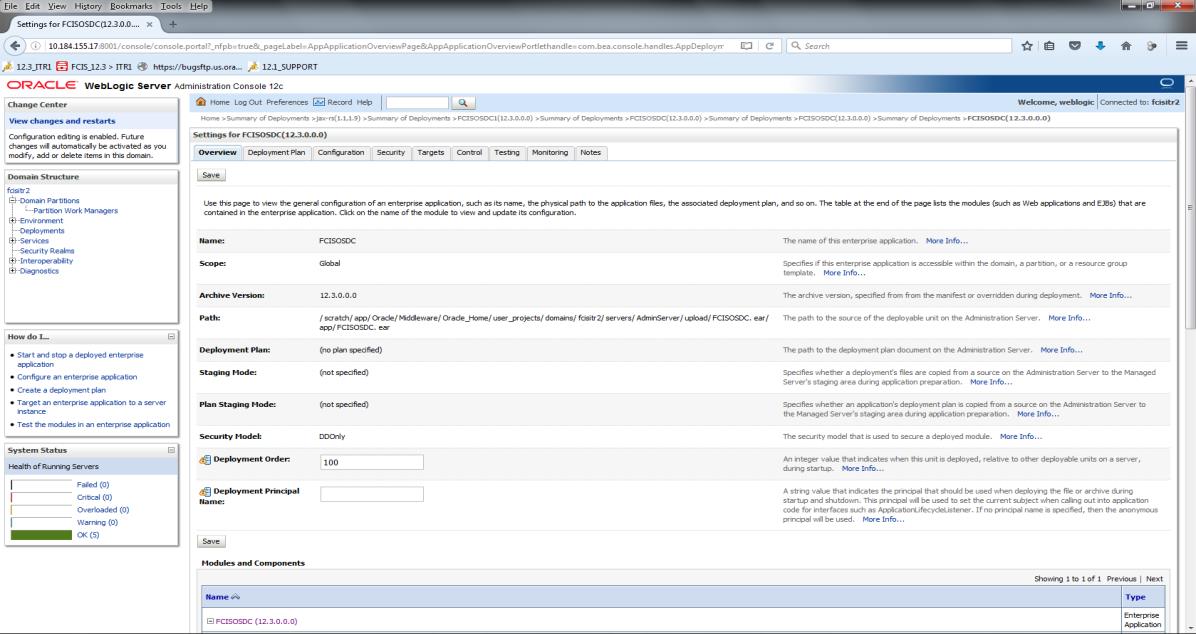Switch to the Configuration tab
Screen dimensions: 1196x634
(x=341, y=153)
